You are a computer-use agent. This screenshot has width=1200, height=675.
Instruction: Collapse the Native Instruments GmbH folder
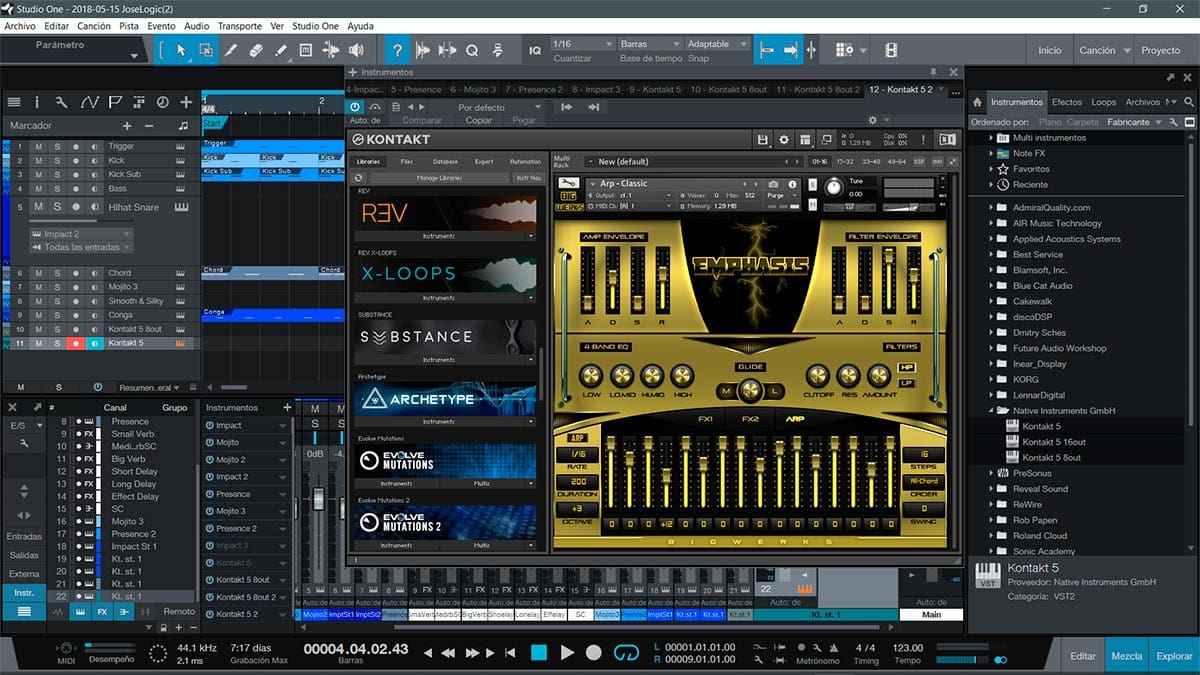(991, 410)
